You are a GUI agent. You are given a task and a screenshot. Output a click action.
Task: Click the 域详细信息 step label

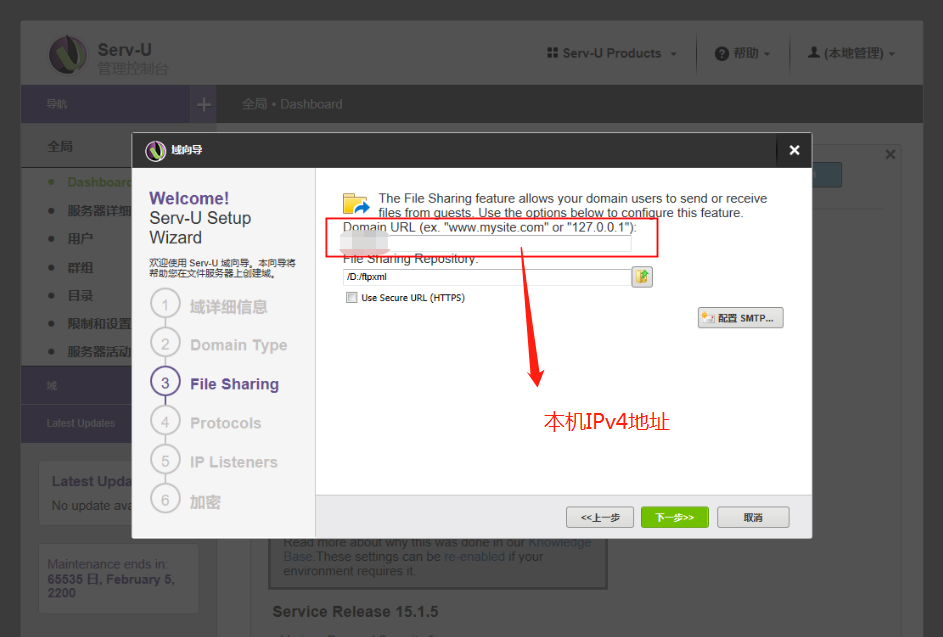[229, 307]
